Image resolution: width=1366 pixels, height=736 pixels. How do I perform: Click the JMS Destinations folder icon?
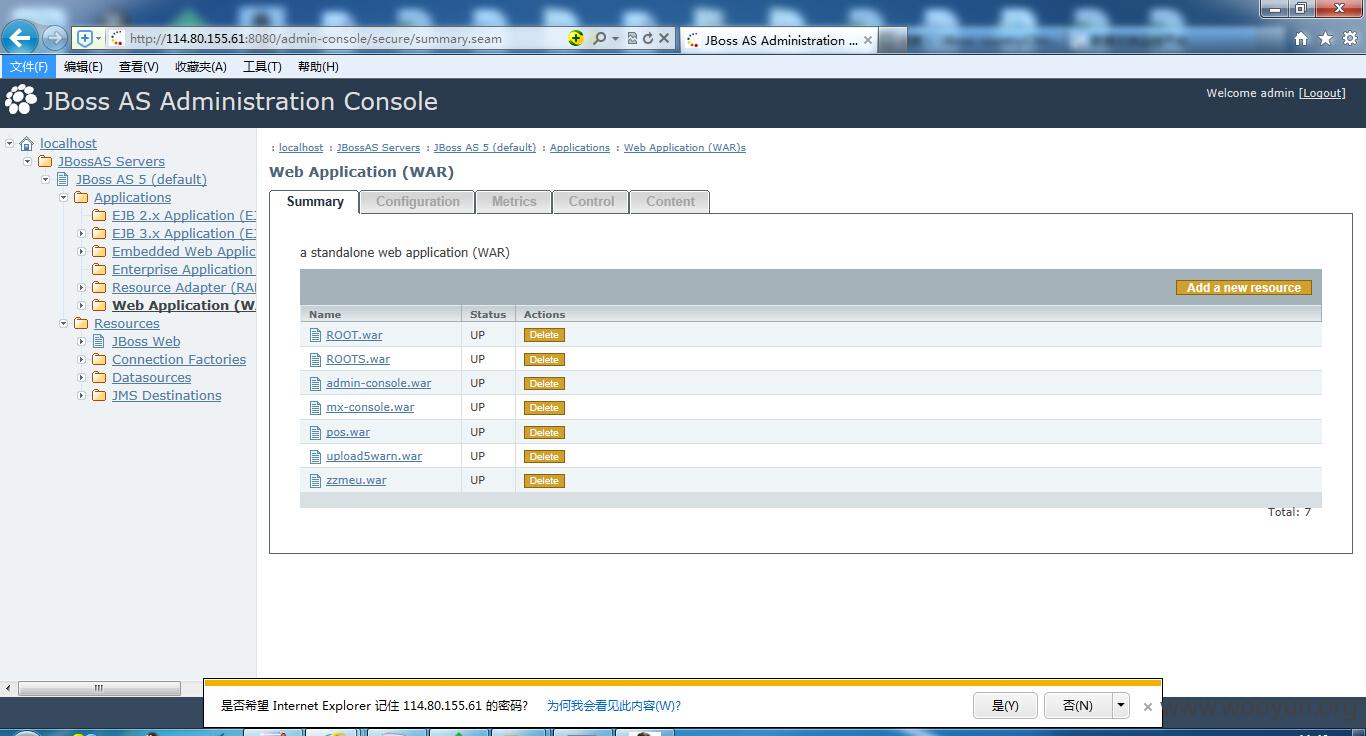pos(99,396)
